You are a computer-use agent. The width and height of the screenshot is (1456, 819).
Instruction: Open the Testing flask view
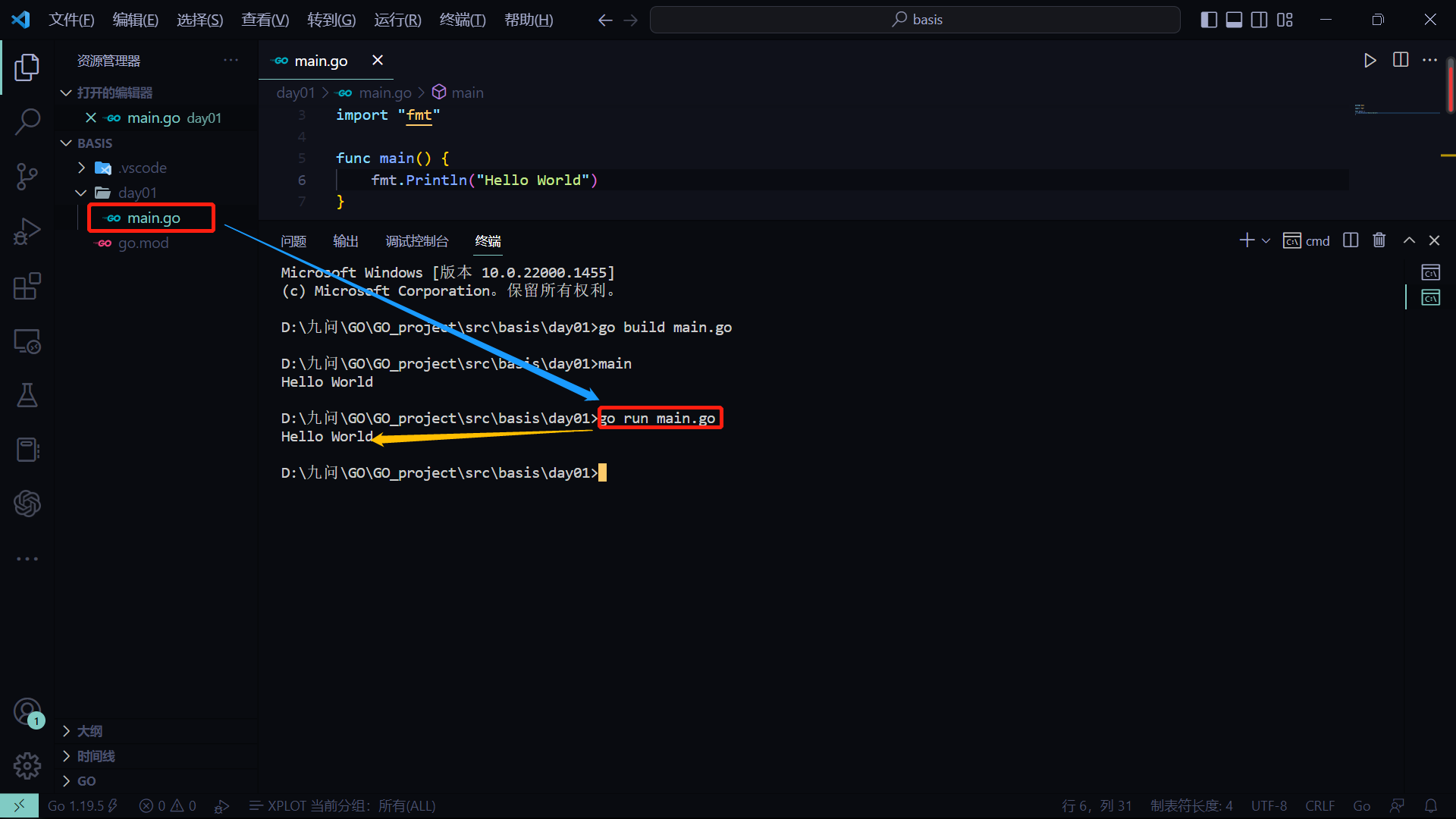click(27, 395)
